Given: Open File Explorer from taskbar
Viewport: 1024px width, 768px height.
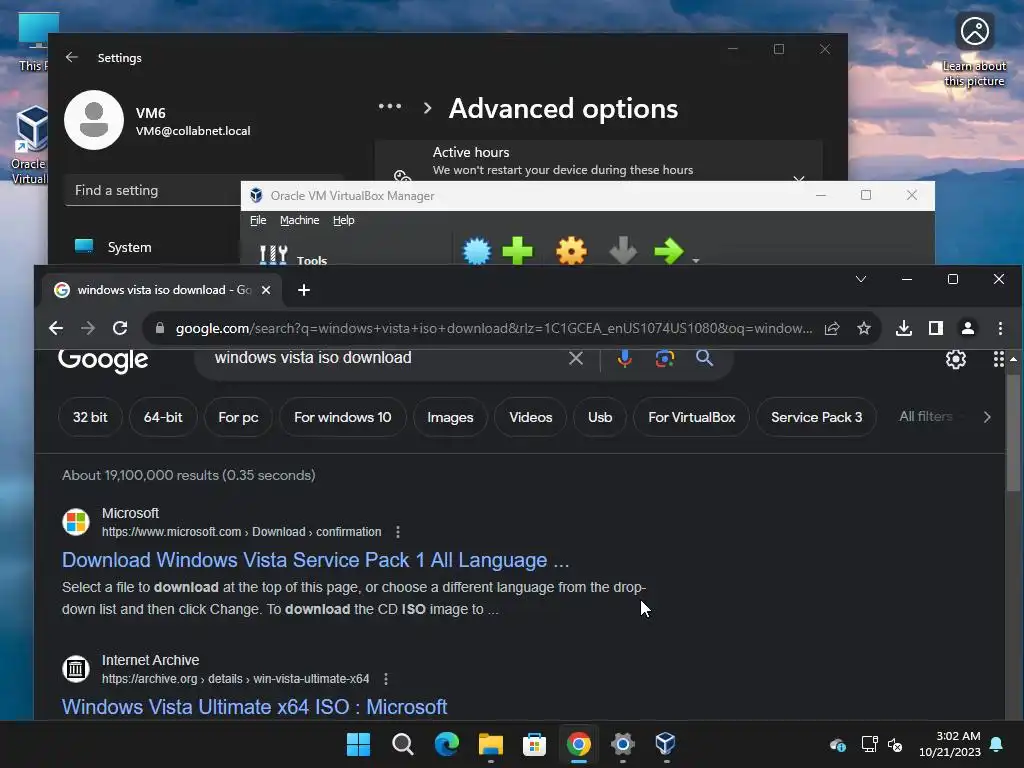Looking at the screenshot, I should [490, 744].
